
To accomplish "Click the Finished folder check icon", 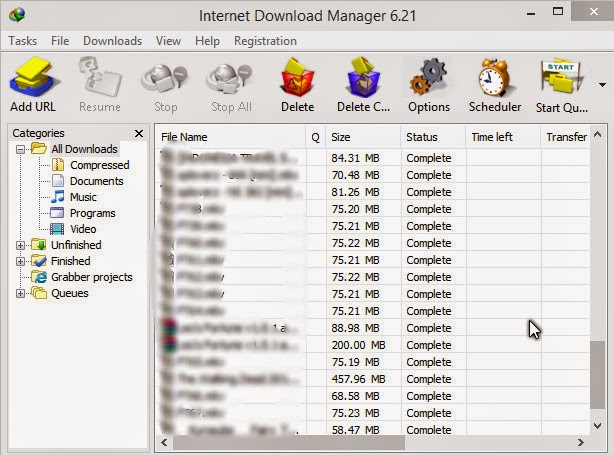I will pos(38,261).
